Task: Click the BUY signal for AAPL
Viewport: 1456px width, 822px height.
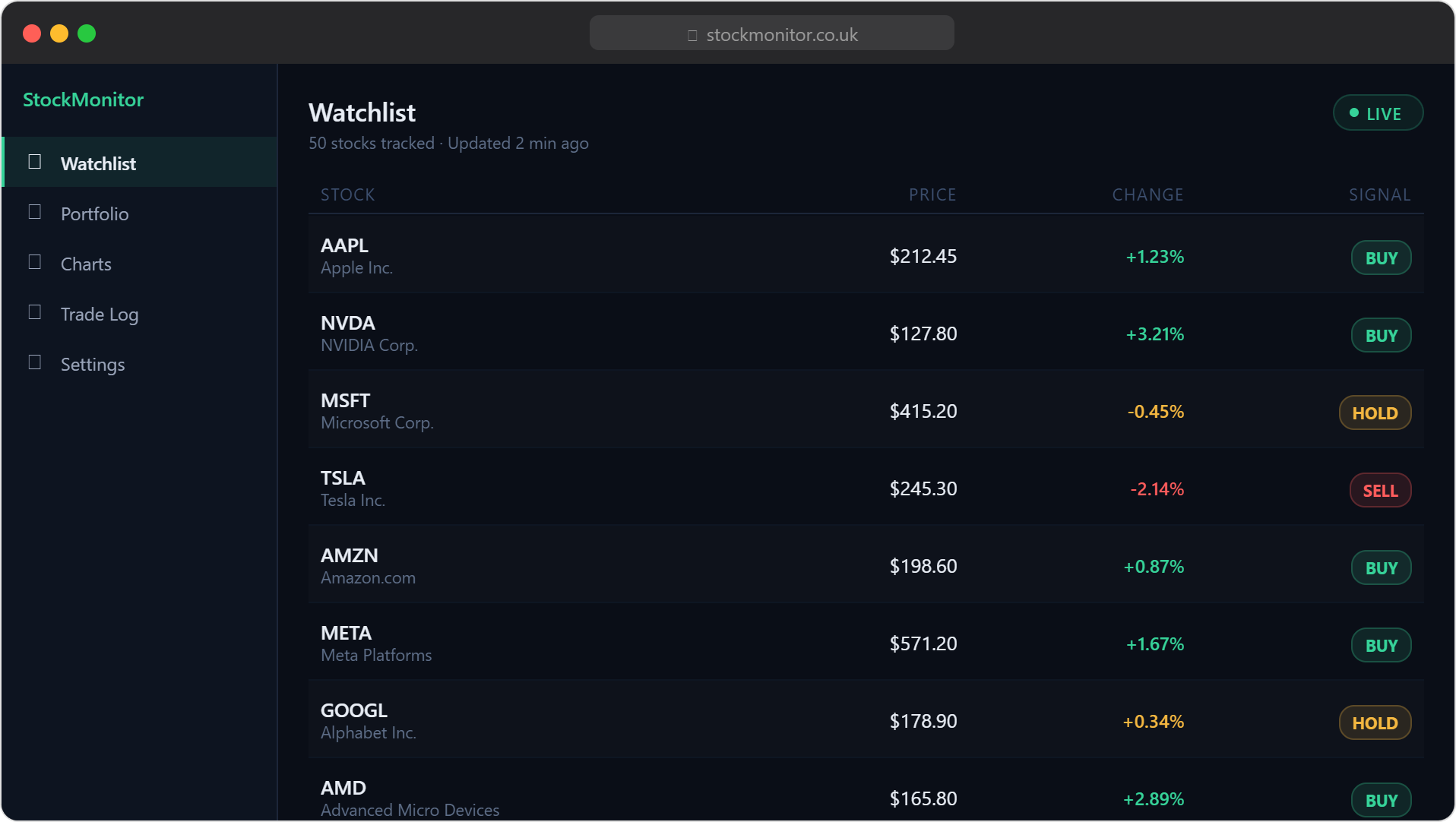Action: pos(1381,258)
